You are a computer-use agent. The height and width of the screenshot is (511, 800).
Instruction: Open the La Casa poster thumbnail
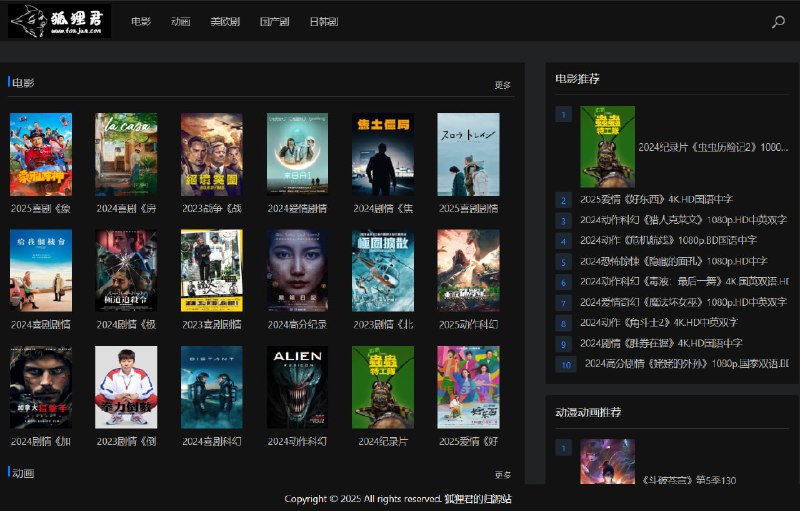pos(126,154)
